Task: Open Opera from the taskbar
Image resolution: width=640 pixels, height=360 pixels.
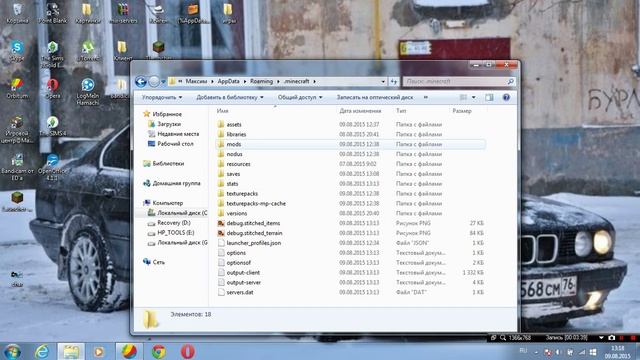Action: point(188,351)
